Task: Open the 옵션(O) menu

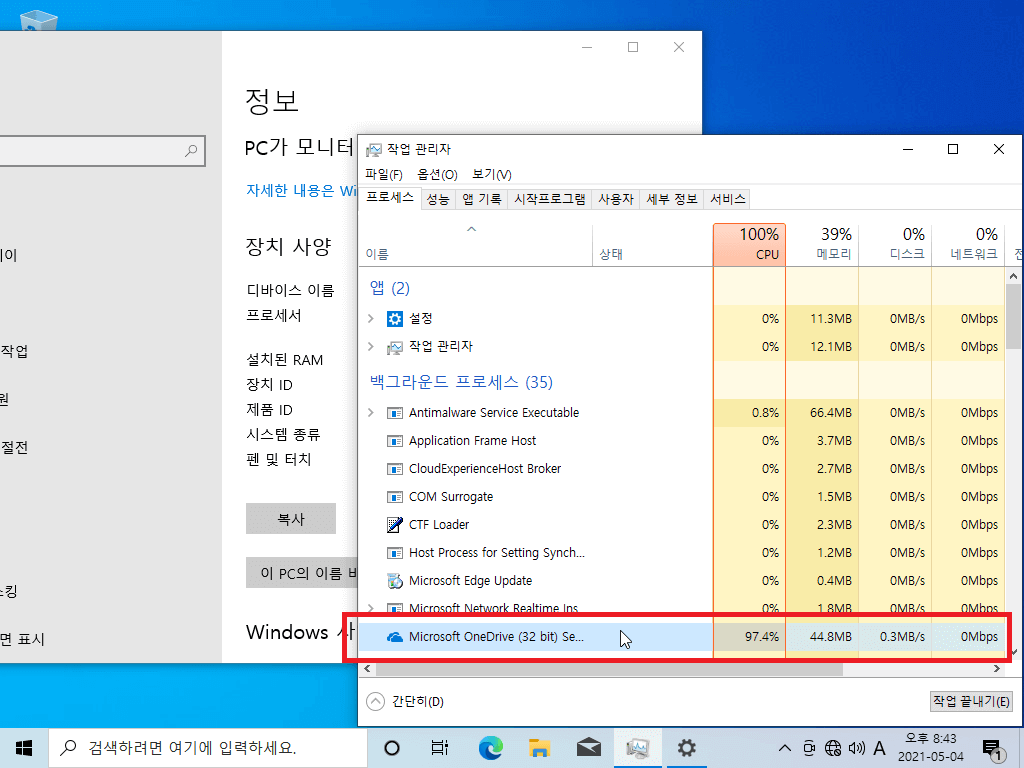Action: coord(438,174)
